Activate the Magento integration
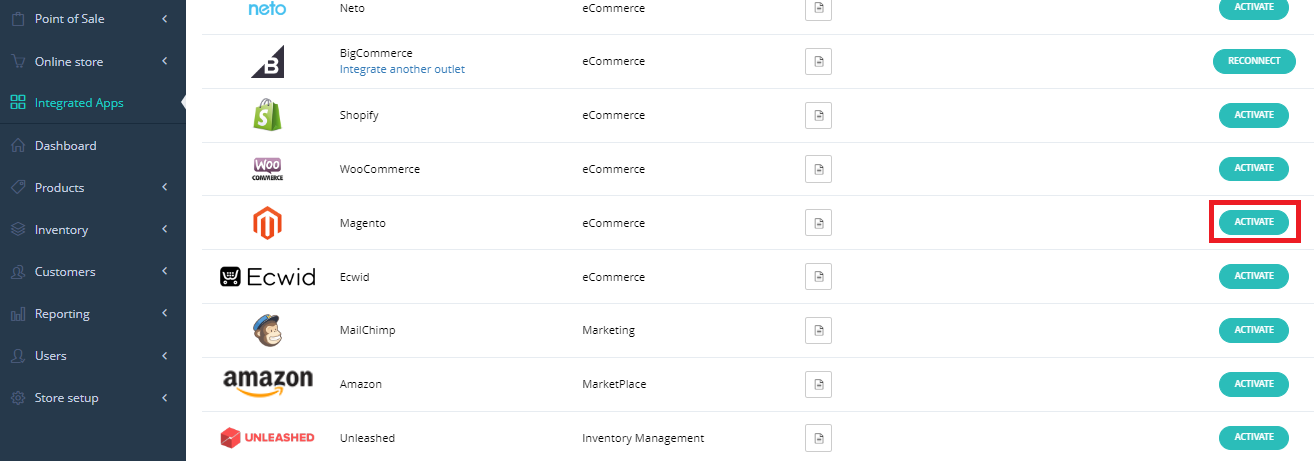This screenshot has width=1314, height=461. pos(1254,222)
